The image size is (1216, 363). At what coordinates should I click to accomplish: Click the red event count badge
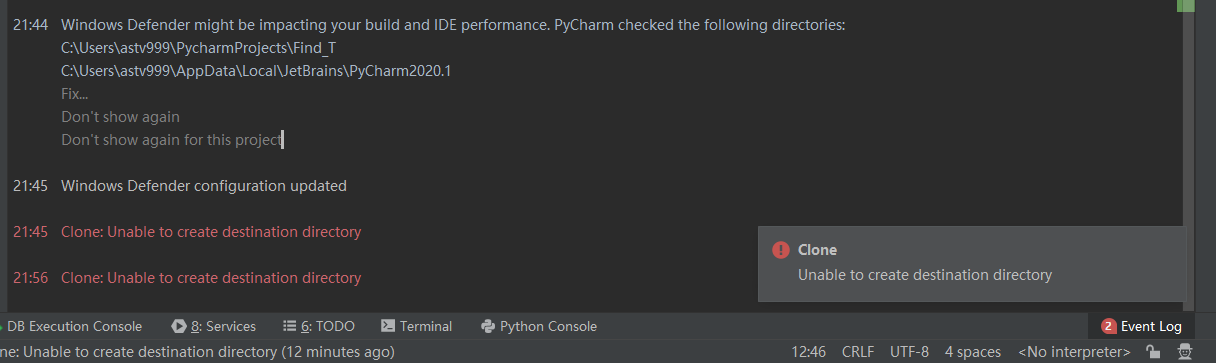[x=1108, y=326]
